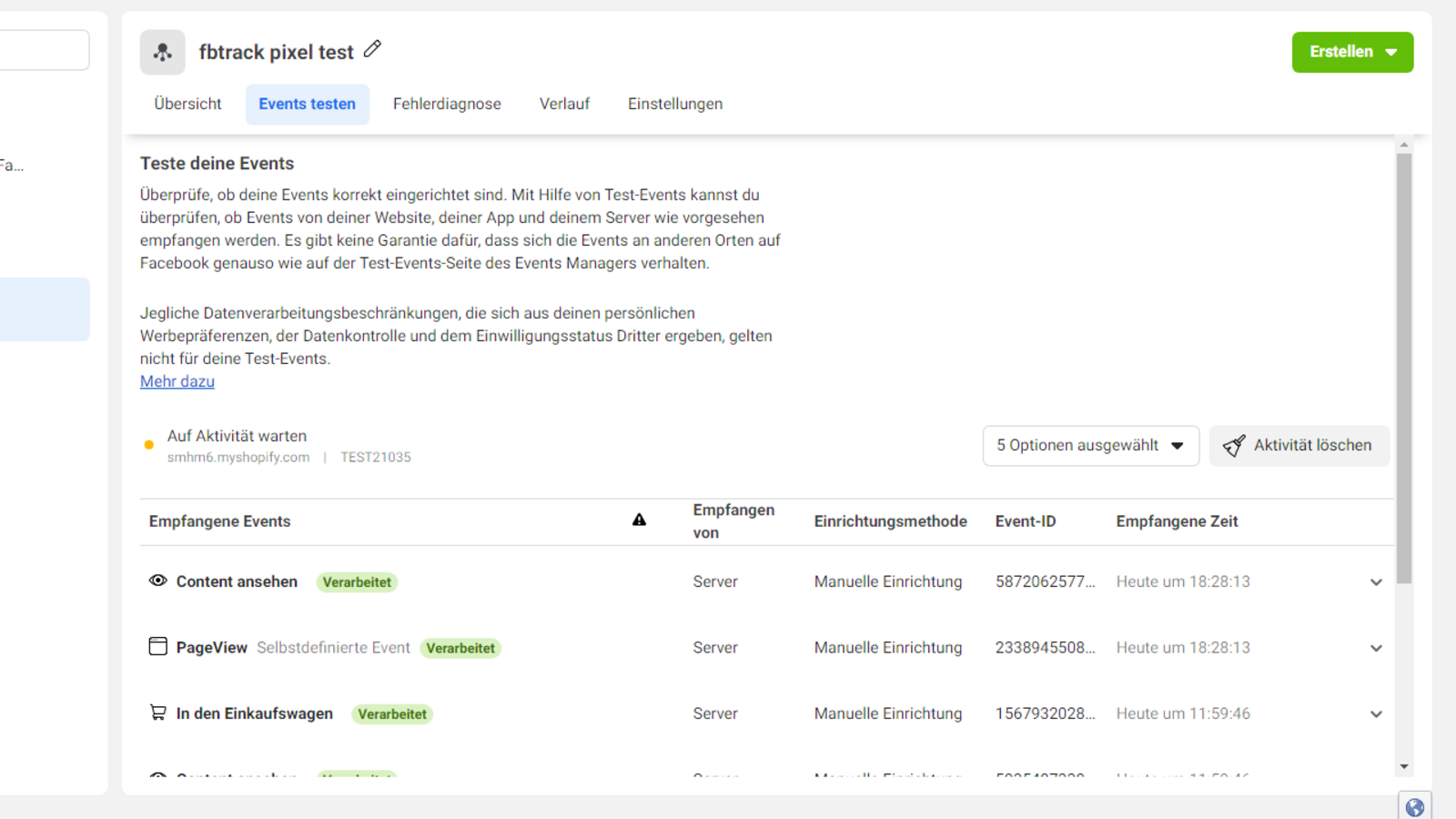The height and width of the screenshot is (819, 1456).
Task: Edit the pixel name with the pencil icon
Action: click(x=372, y=49)
